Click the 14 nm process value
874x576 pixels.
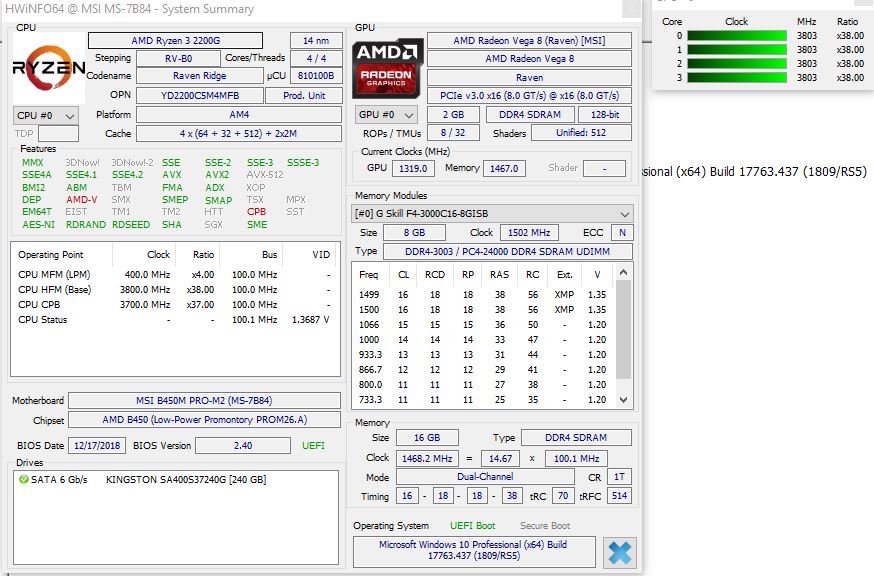tap(316, 41)
